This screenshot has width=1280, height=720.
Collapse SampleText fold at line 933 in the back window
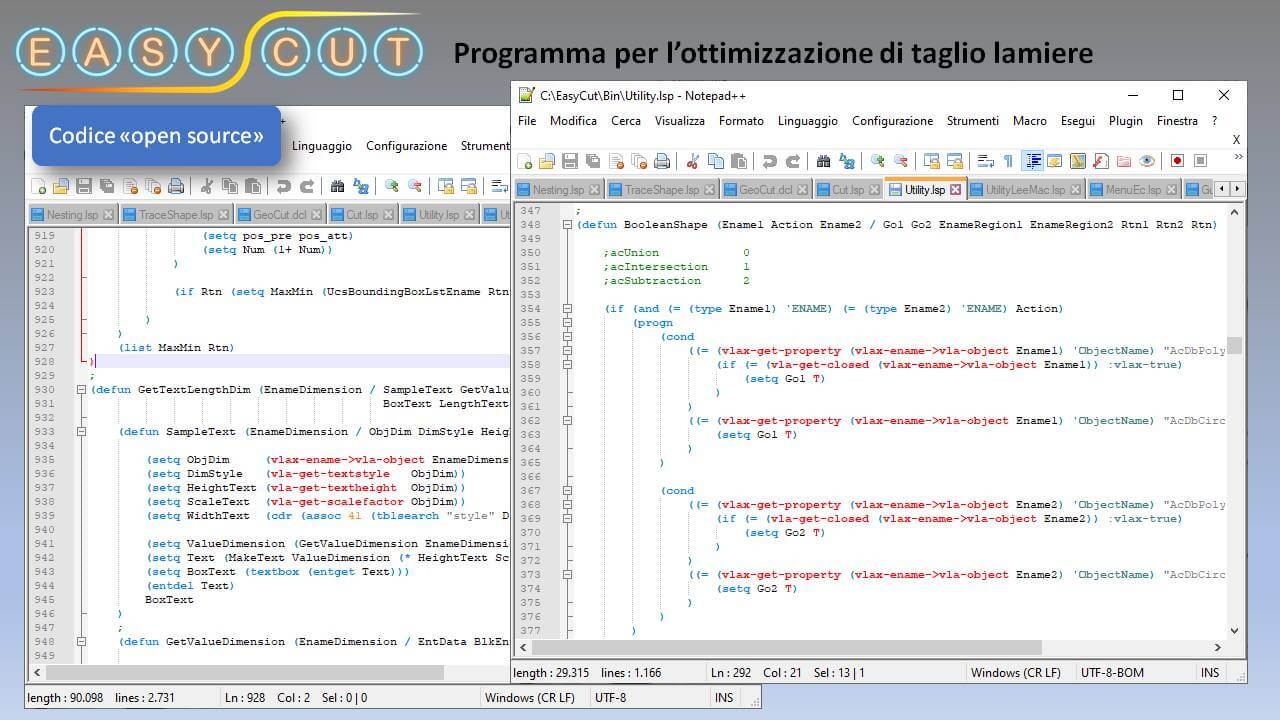click(x=82, y=432)
